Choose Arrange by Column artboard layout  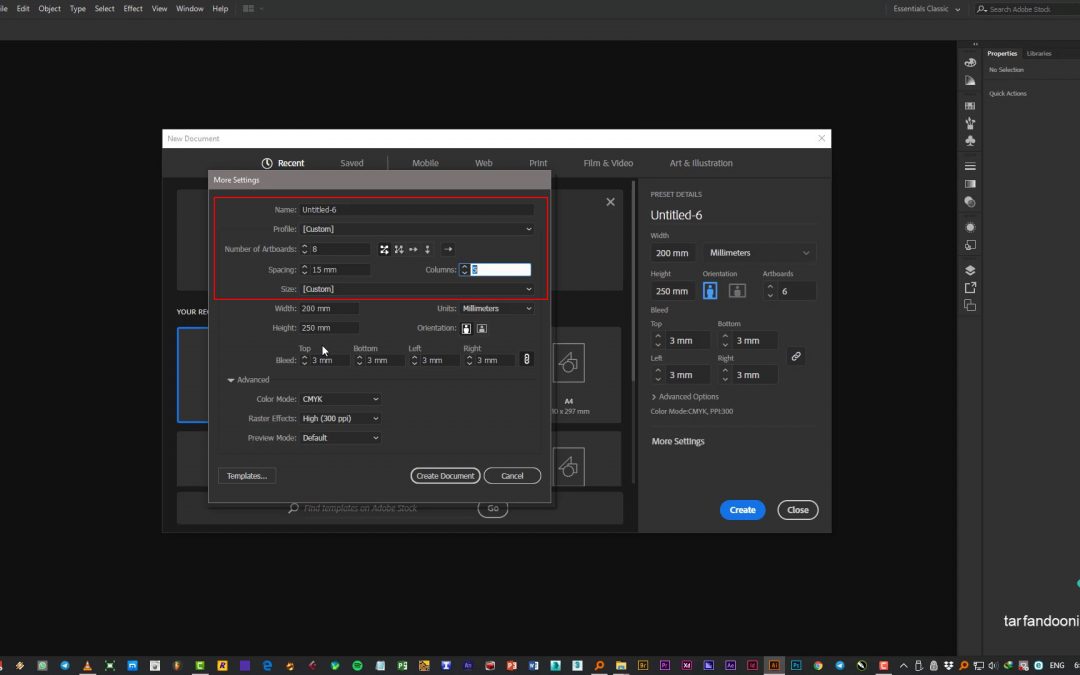pyautogui.click(x=427, y=249)
